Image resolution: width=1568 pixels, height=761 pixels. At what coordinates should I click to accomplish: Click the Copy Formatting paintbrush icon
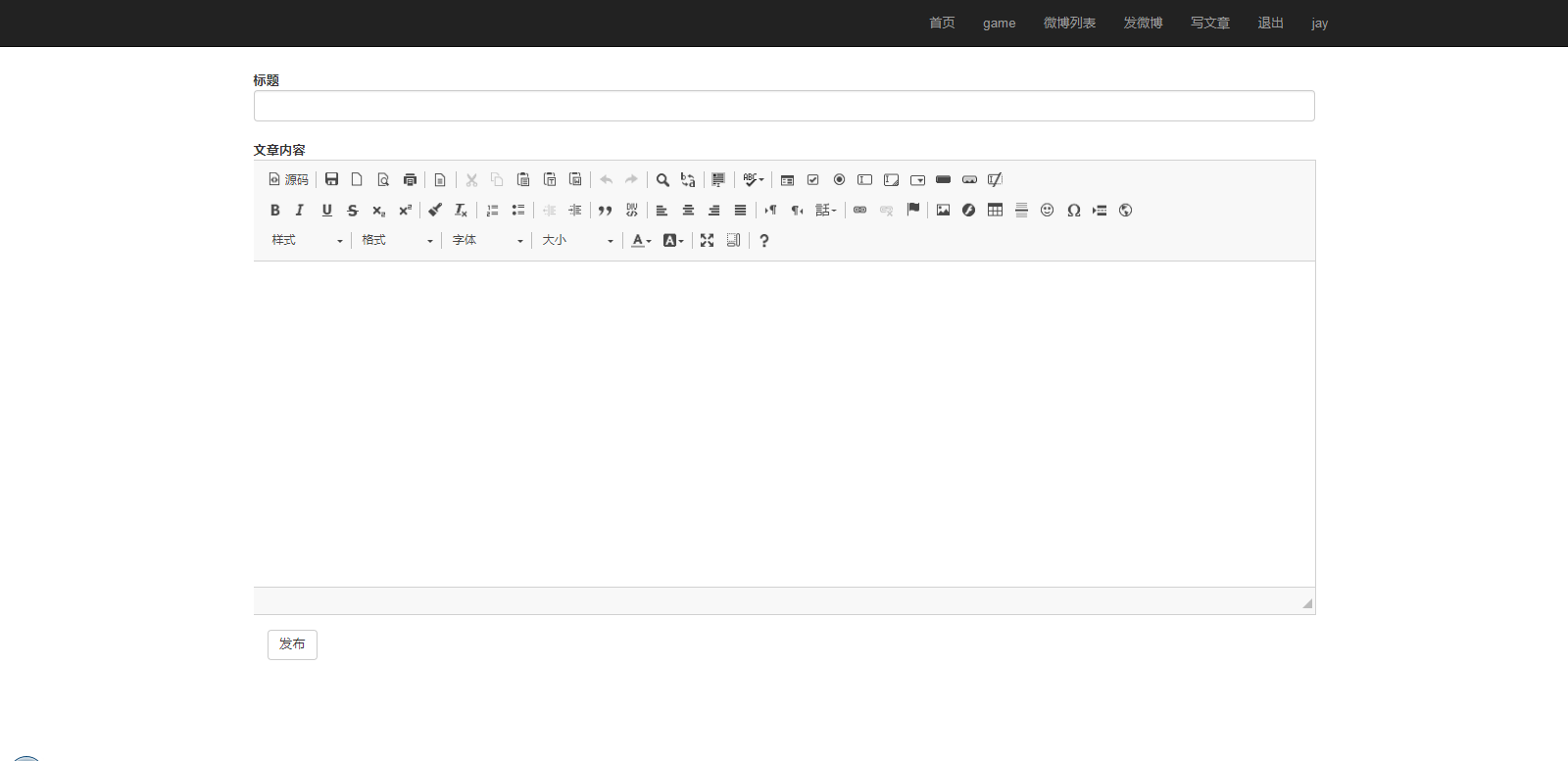[435, 211]
